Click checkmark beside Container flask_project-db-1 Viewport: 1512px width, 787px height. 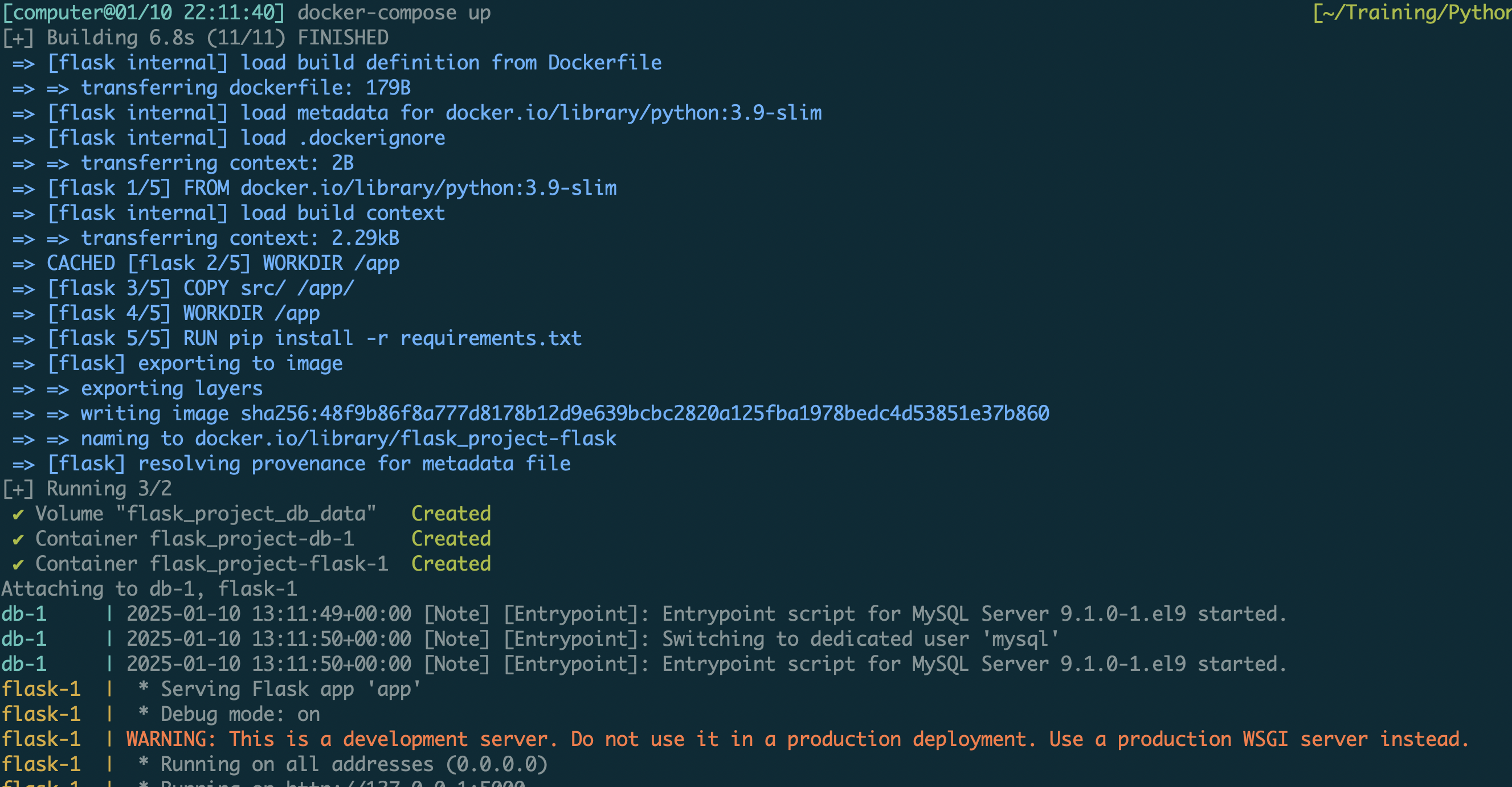tap(18, 540)
